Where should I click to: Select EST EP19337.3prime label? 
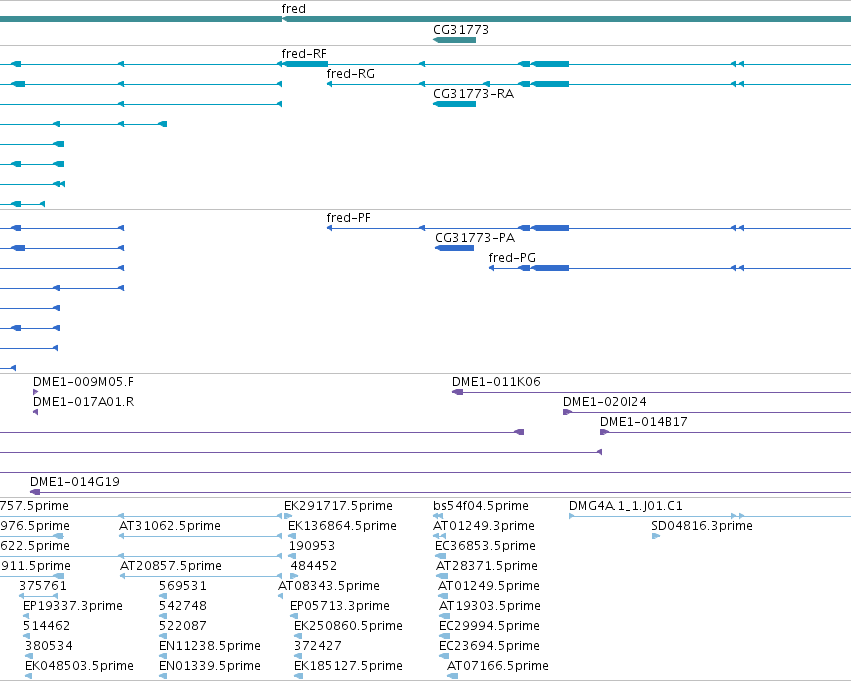[x=73, y=606]
